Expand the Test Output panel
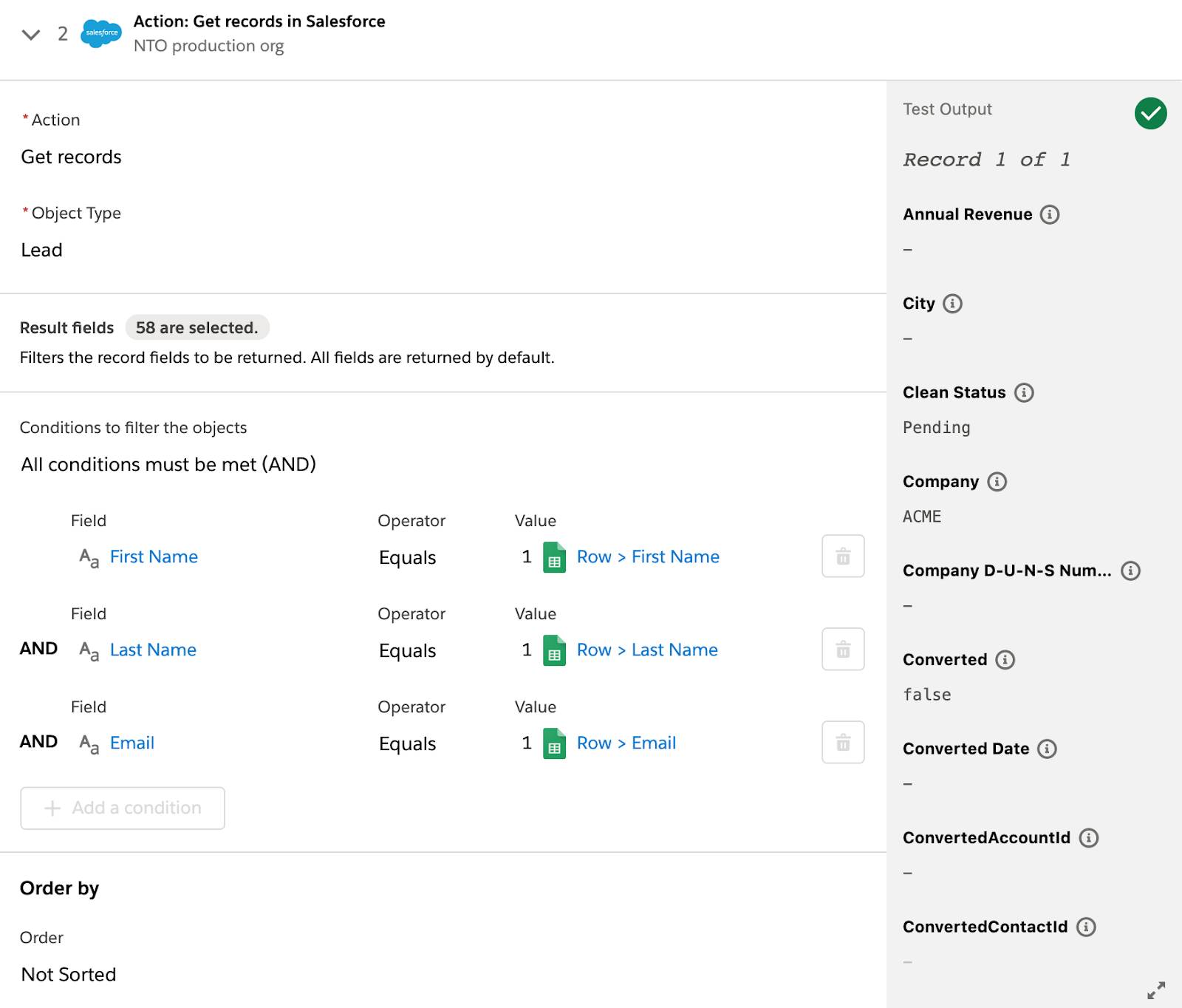1182x1008 pixels. coord(1156,990)
